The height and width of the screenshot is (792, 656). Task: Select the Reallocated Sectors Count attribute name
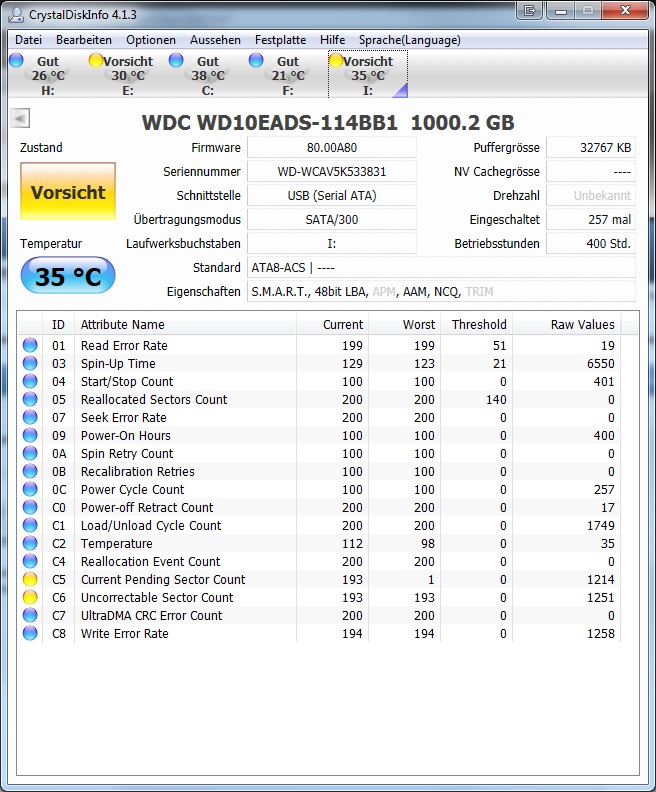click(x=154, y=400)
